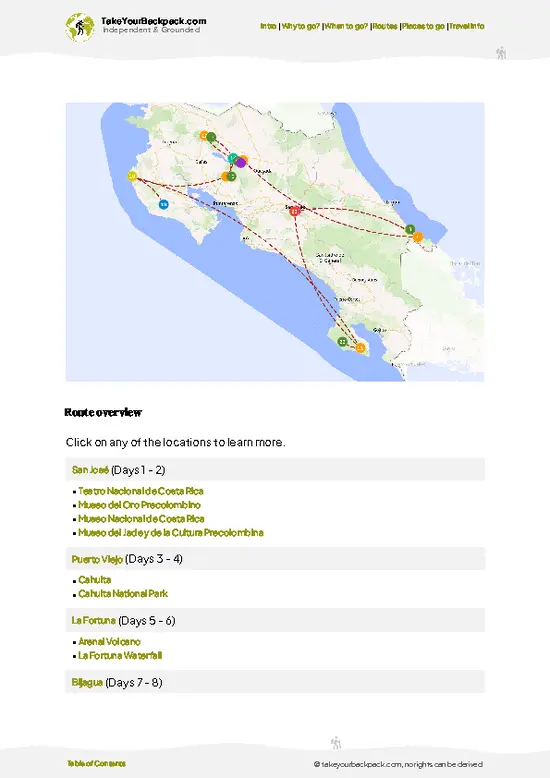
Task: Open the Puerto Viejo location link
Action: [97, 559]
